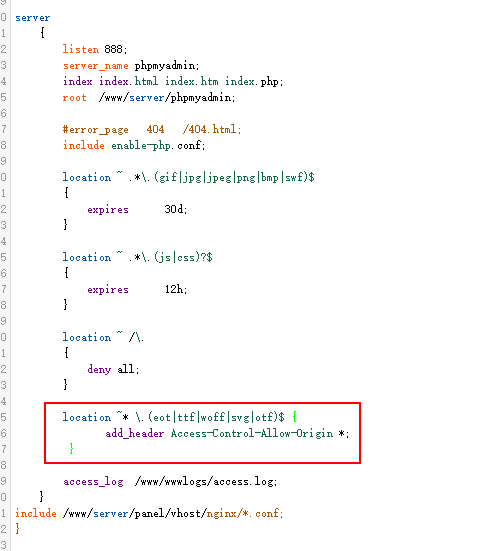Click 'index.php;' in the index line
The height and width of the screenshot is (551, 477).
(254, 82)
